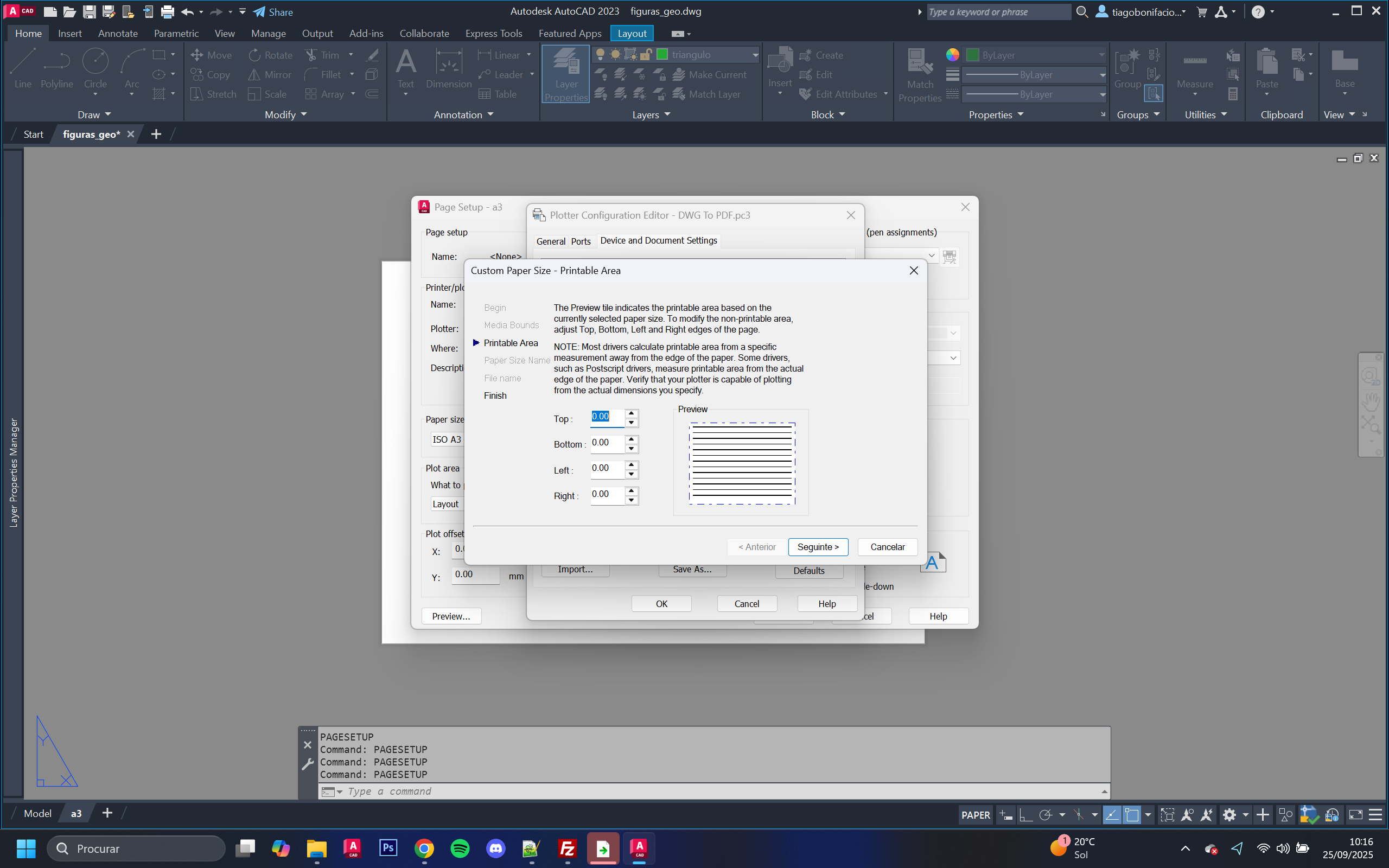
Task: Open the General tab in Plotter Editor
Action: [550, 241]
